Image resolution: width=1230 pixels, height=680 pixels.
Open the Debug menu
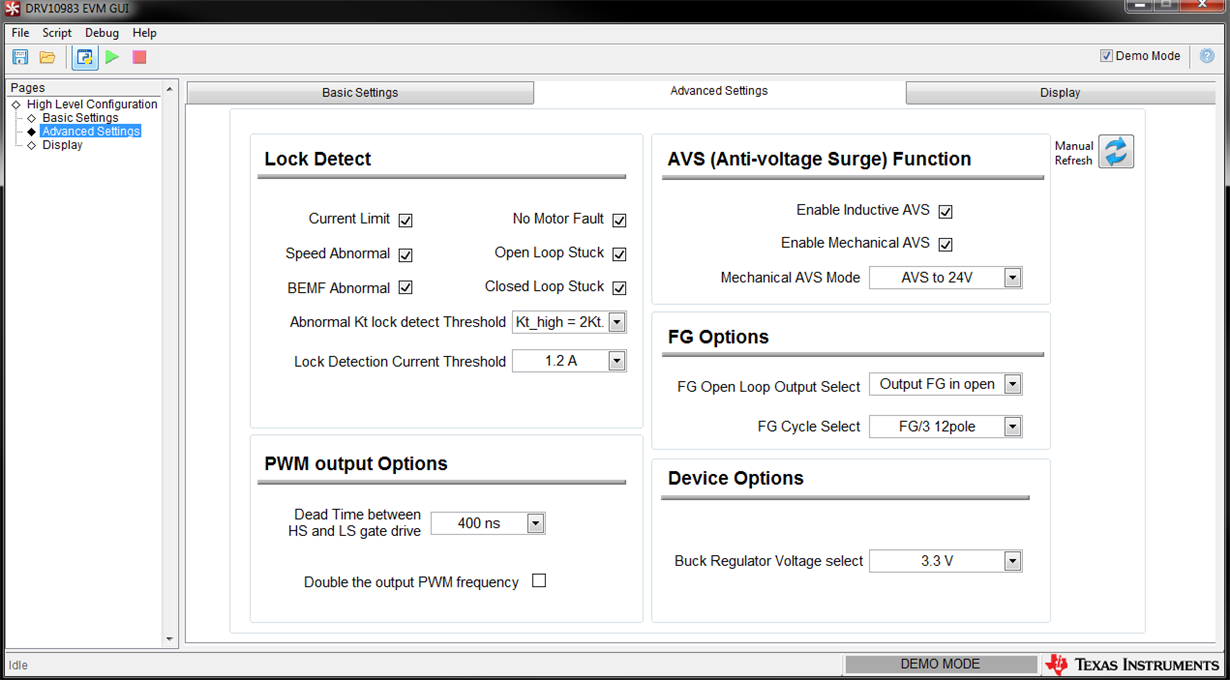pos(102,33)
